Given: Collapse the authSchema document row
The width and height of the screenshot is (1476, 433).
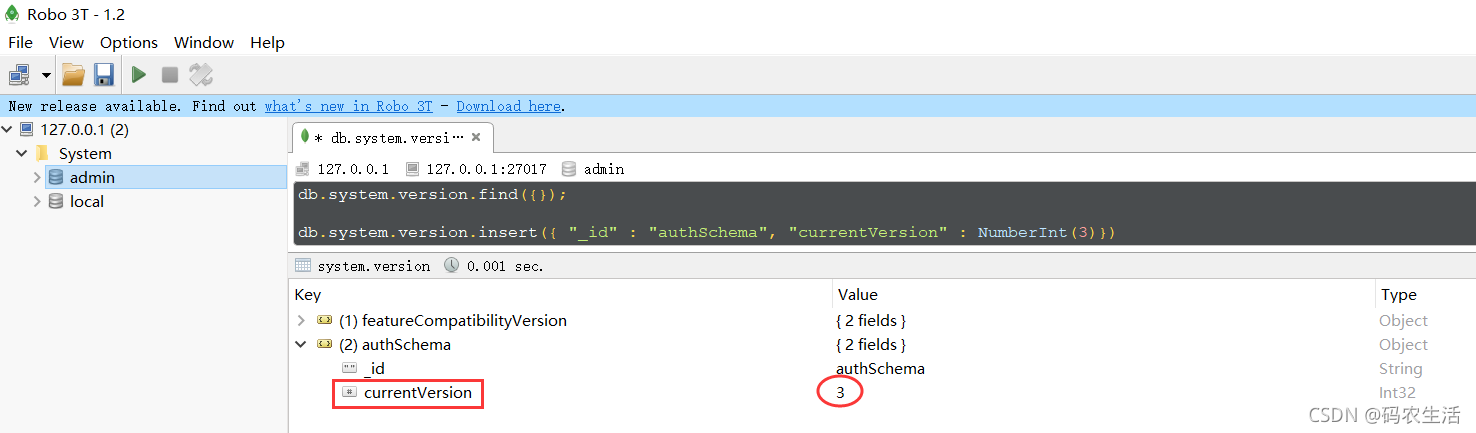Looking at the screenshot, I should coord(301,345).
